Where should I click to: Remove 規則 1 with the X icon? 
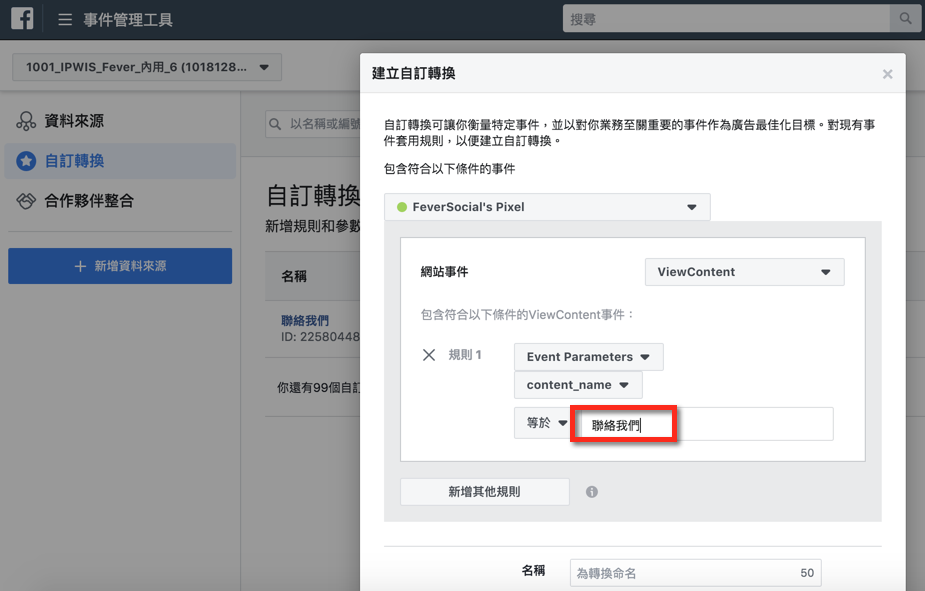point(429,355)
